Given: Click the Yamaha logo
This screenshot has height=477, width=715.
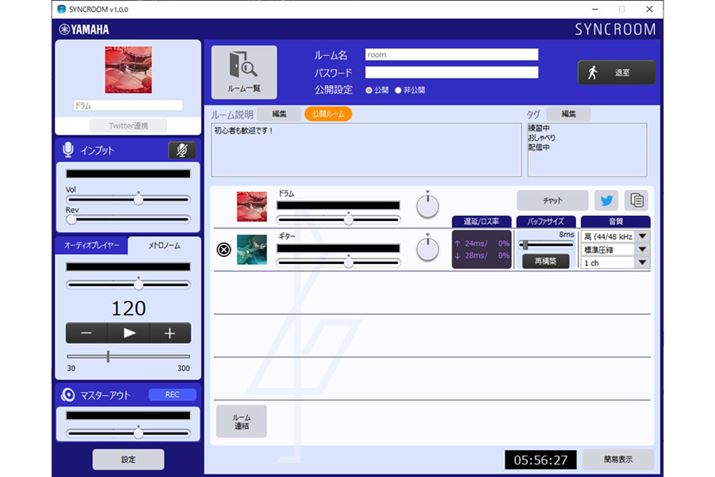Looking at the screenshot, I should pyautogui.click(x=84, y=30).
